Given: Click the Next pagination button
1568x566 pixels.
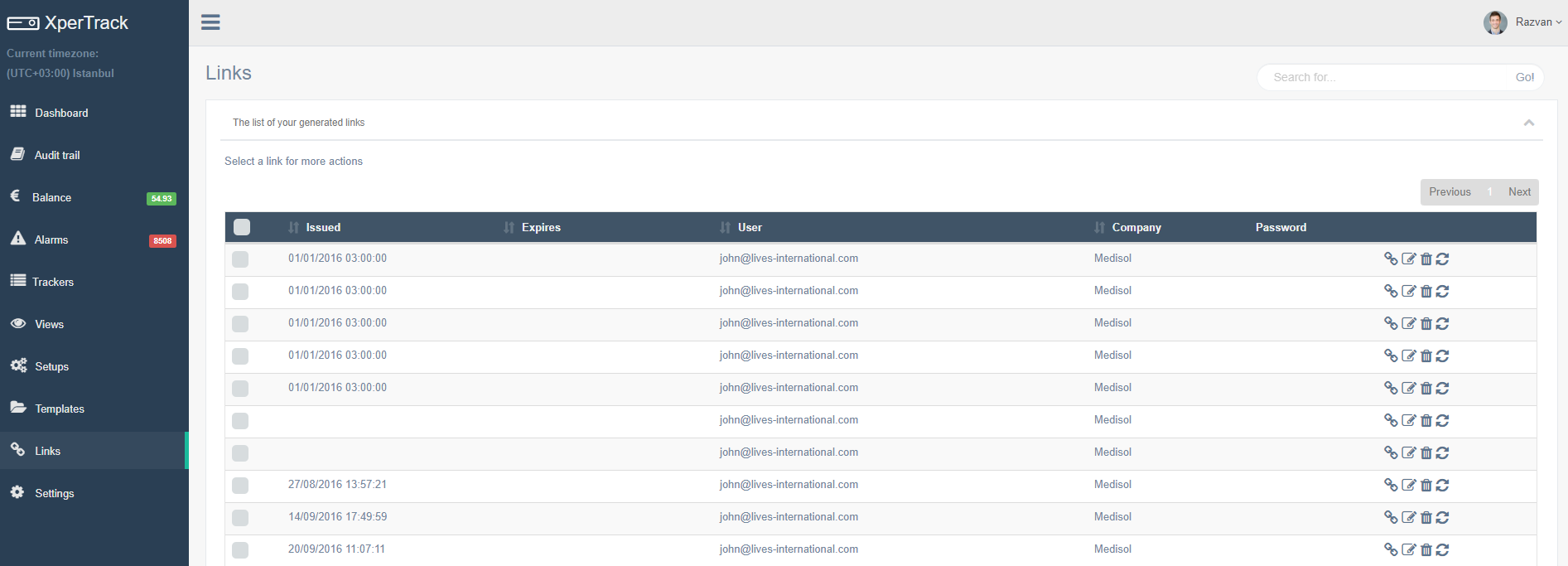Looking at the screenshot, I should click(1518, 192).
